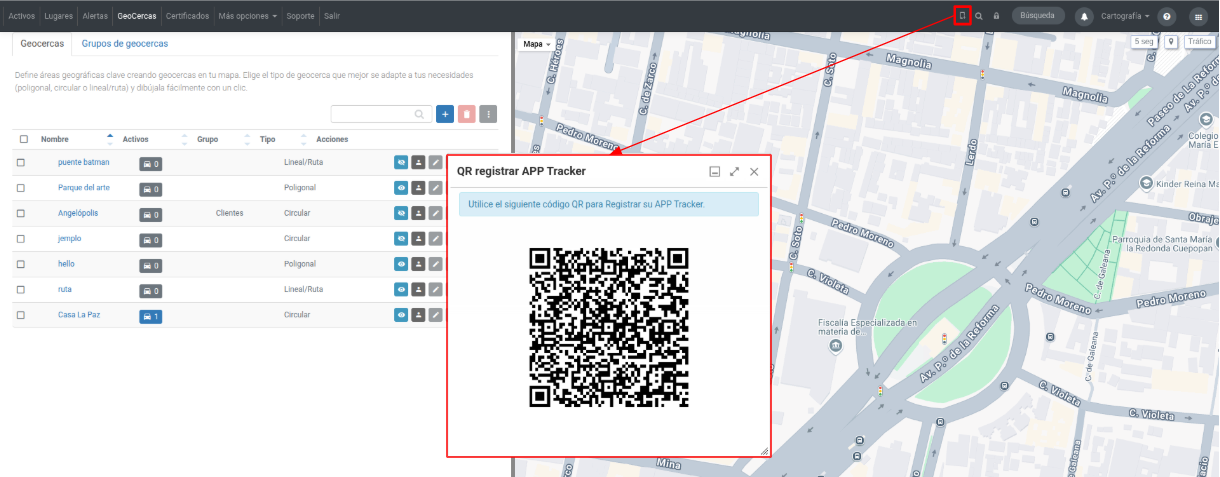1220x477 pixels.
Task: Open the Cartografía dropdown
Action: 1125,16
